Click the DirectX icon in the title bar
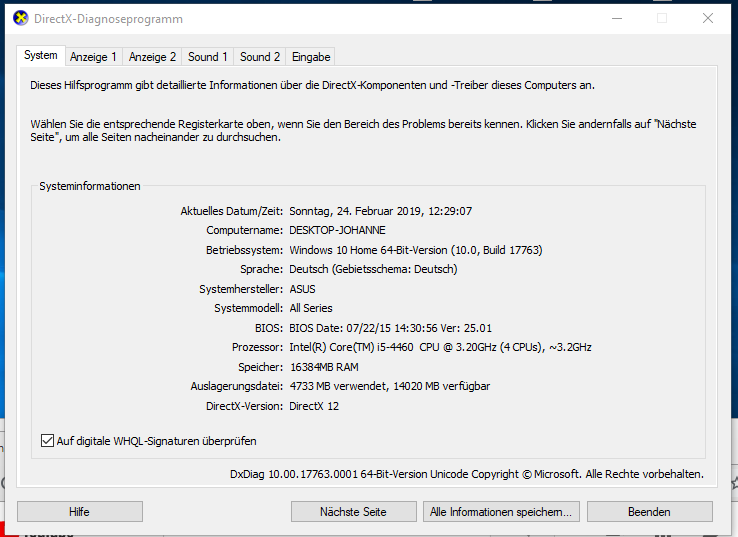This screenshot has height=537, width=738. [20, 19]
